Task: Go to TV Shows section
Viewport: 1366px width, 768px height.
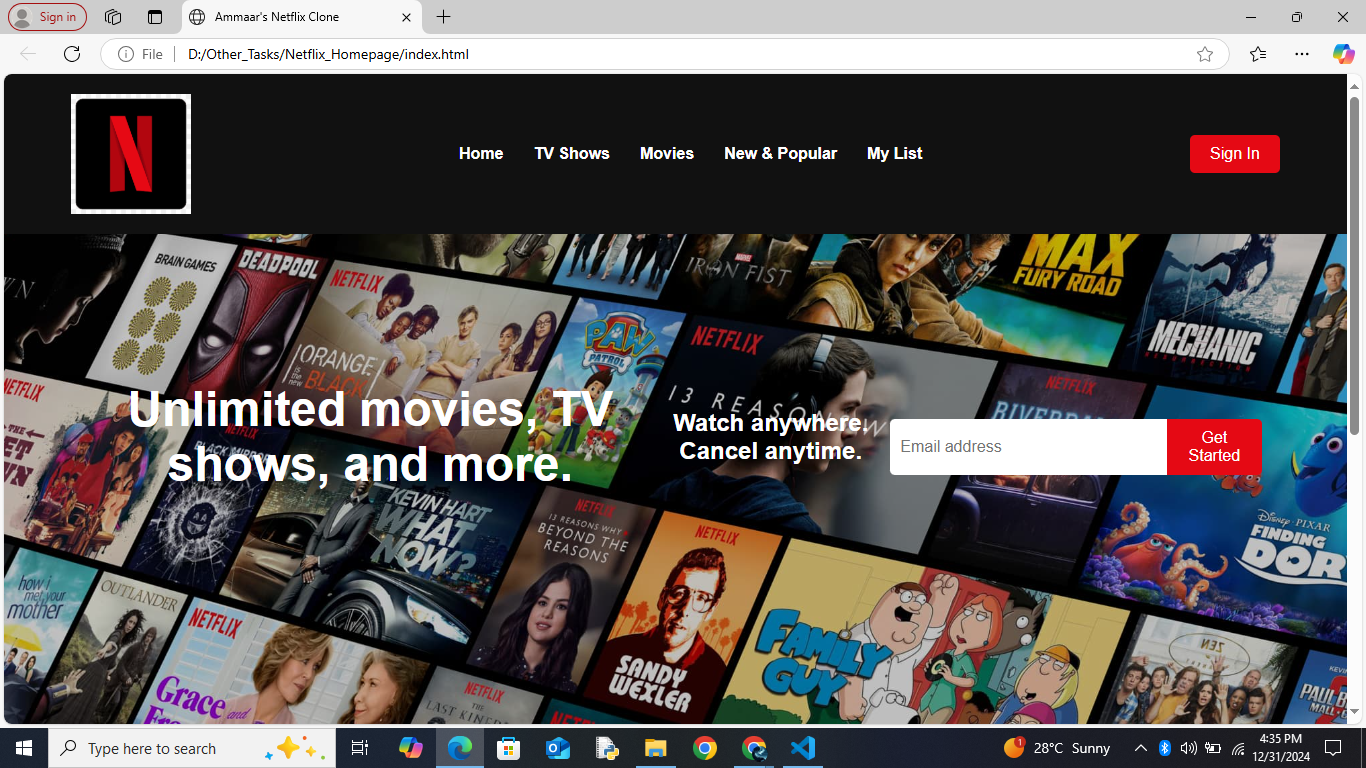Action: 572,153
